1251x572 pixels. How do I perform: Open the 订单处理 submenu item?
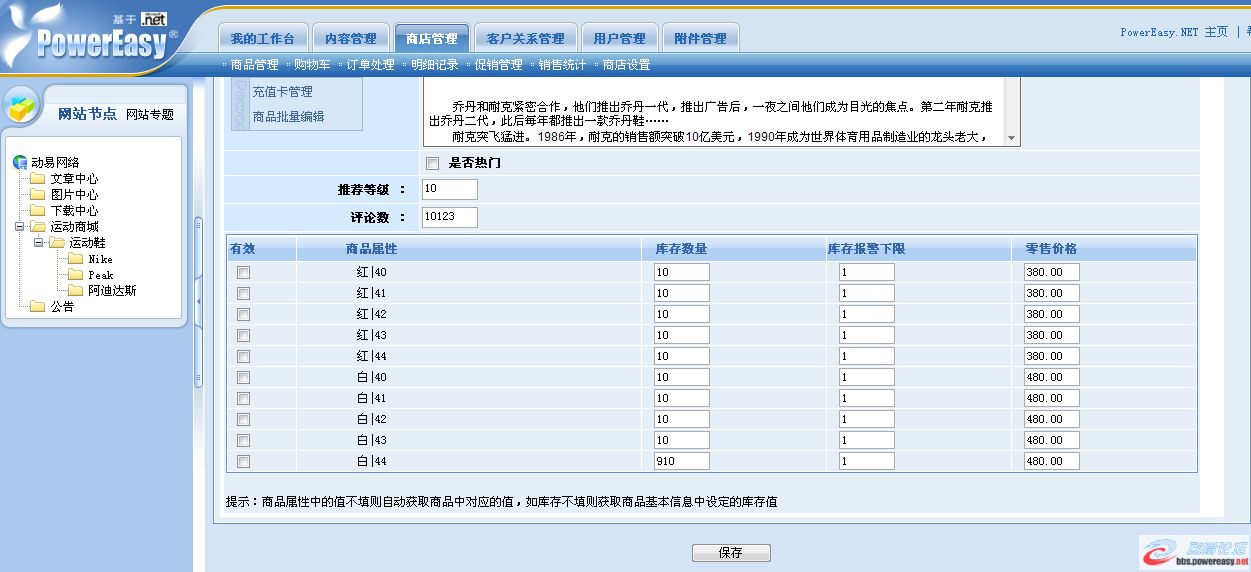point(370,65)
